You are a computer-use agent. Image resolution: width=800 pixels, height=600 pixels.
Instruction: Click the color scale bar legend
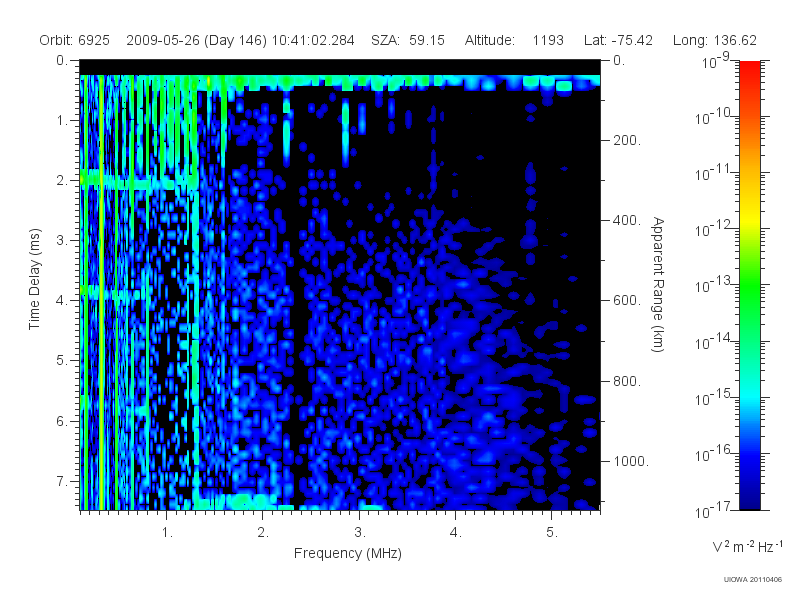[750, 285]
